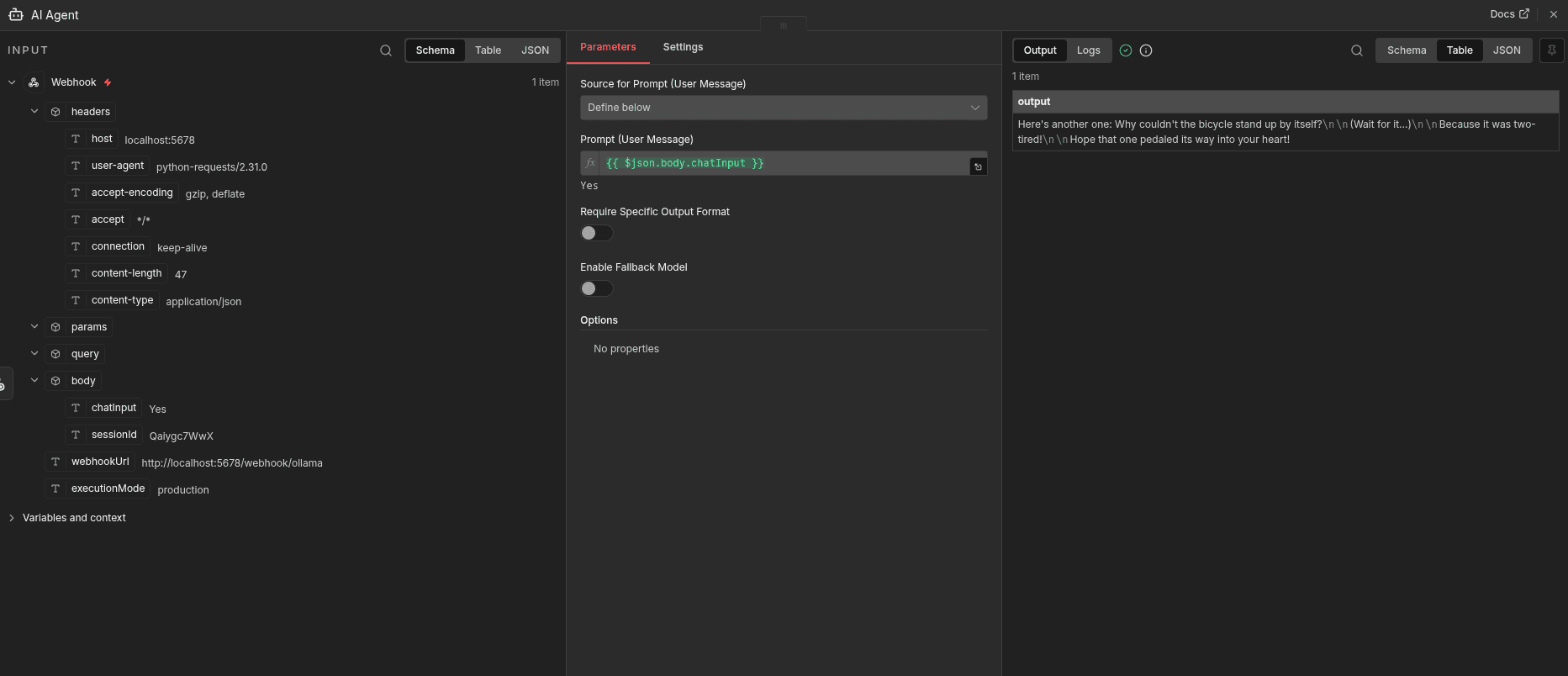Click the output column header
The height and width of the screenshot is (676, 1568).
(x=1286, y=102)
